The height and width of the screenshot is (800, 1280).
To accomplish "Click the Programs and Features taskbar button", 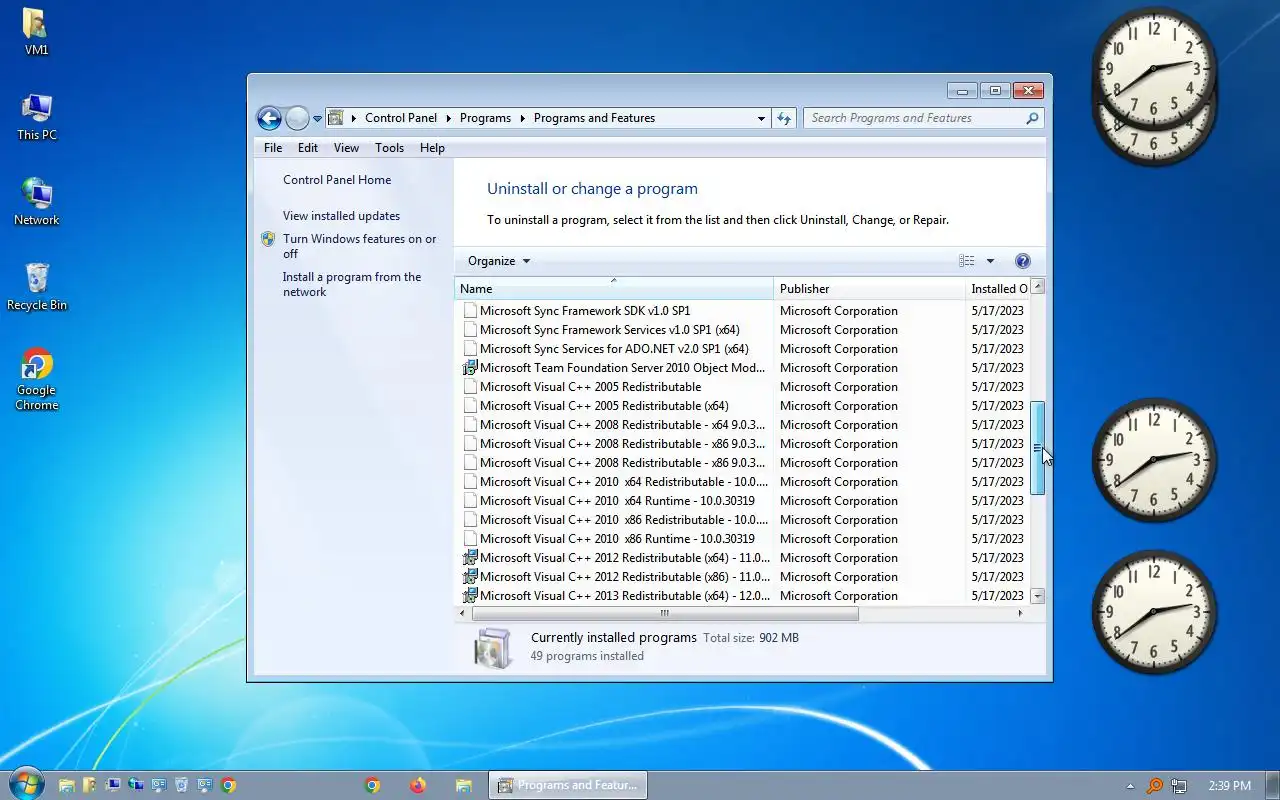I will (568, 785).
